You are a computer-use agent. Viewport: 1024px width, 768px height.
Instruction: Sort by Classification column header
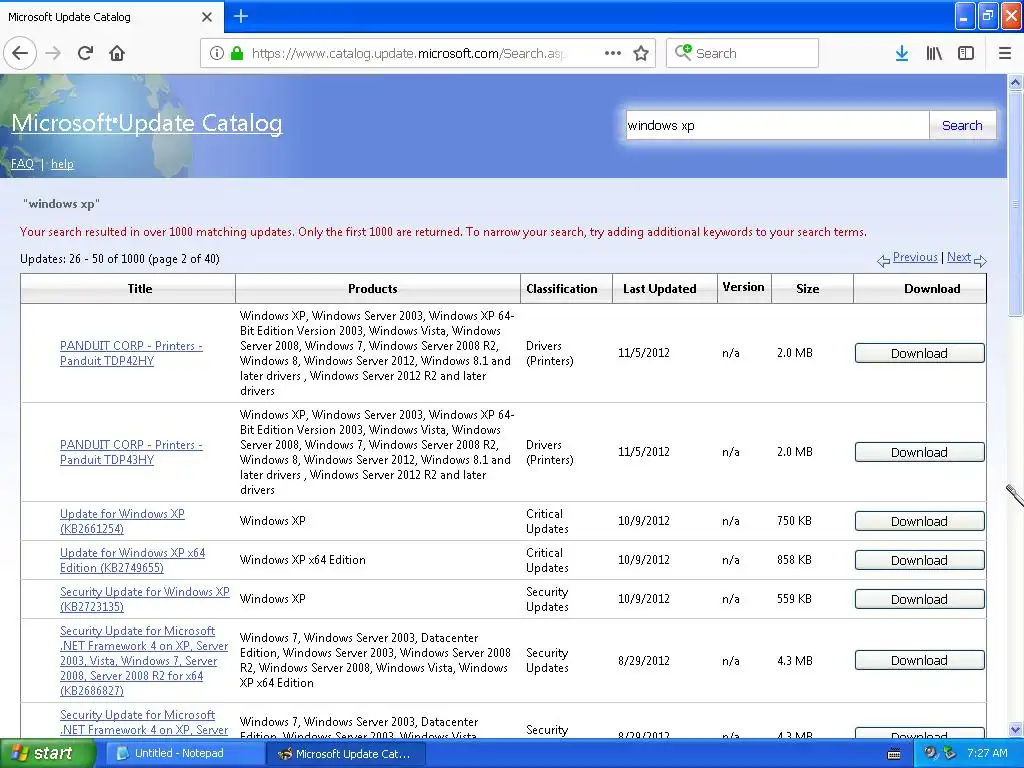tap(566, 289)
